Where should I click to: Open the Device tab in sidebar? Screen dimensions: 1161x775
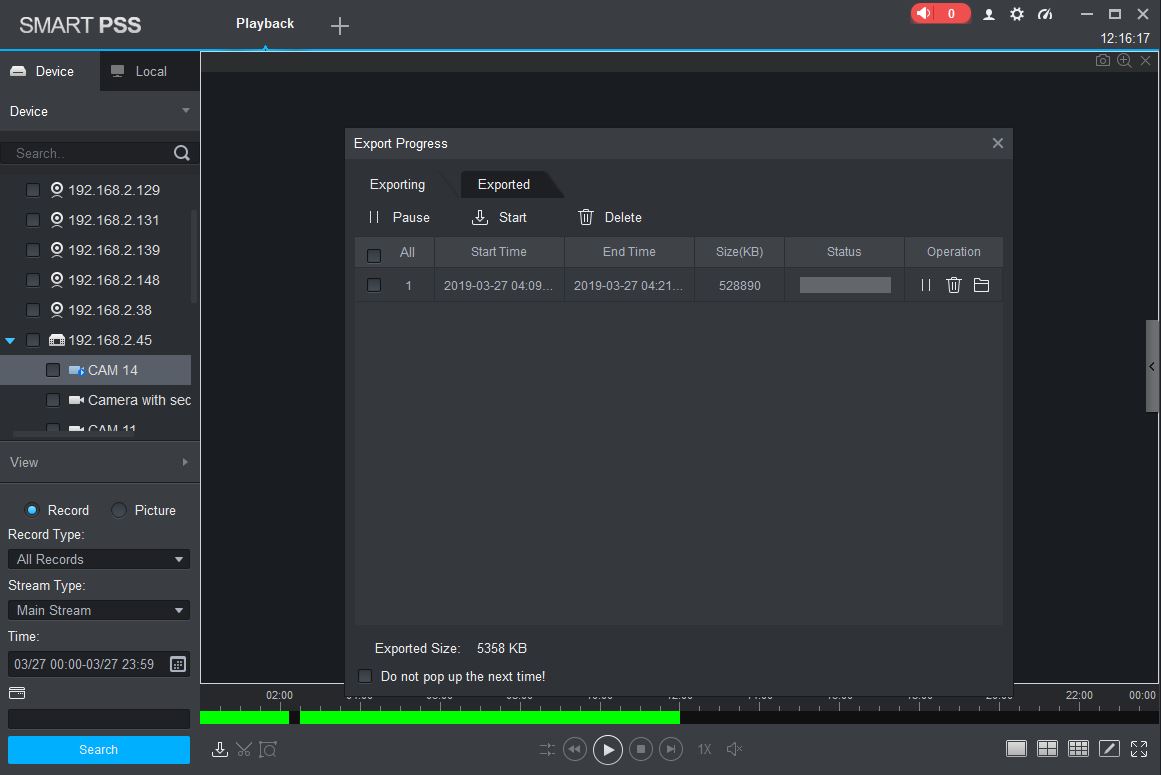pos(50,71)
